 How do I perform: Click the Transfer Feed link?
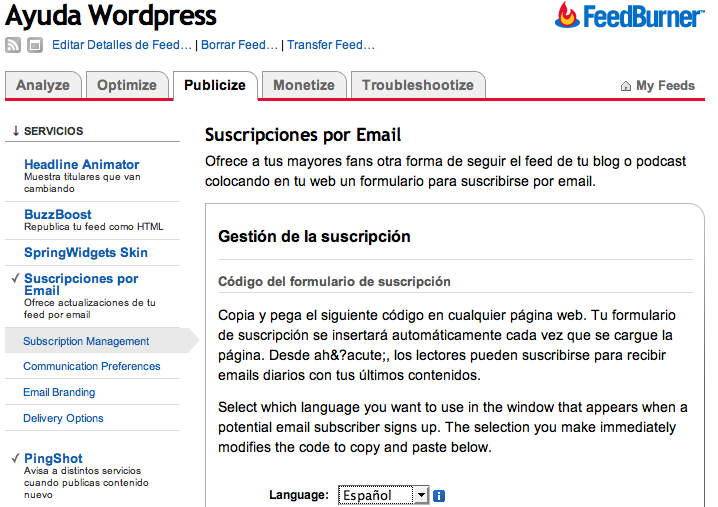[x=330, y=45]
